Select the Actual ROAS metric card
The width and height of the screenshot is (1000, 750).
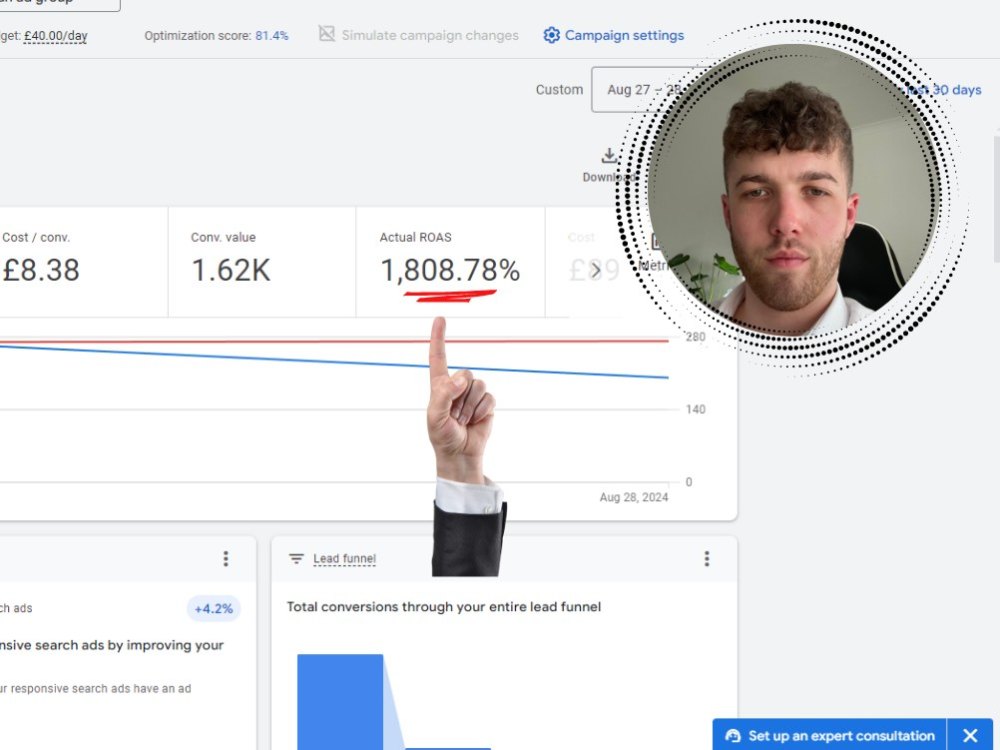(x=450, y=261)
